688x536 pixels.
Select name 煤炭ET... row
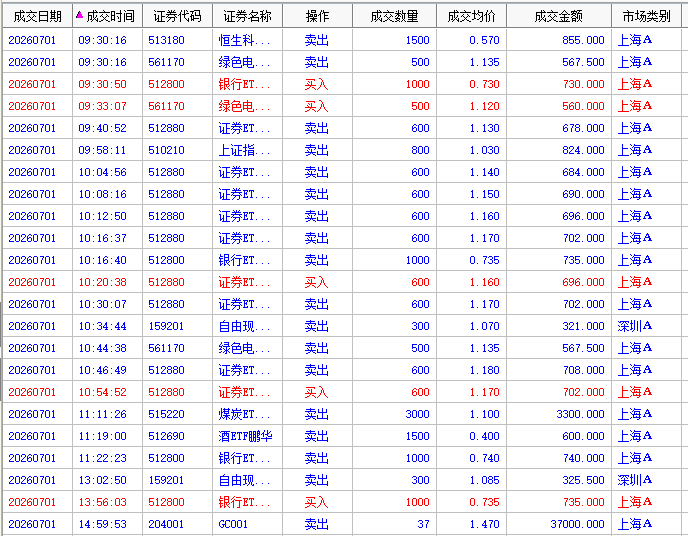(x=244, y=414)
